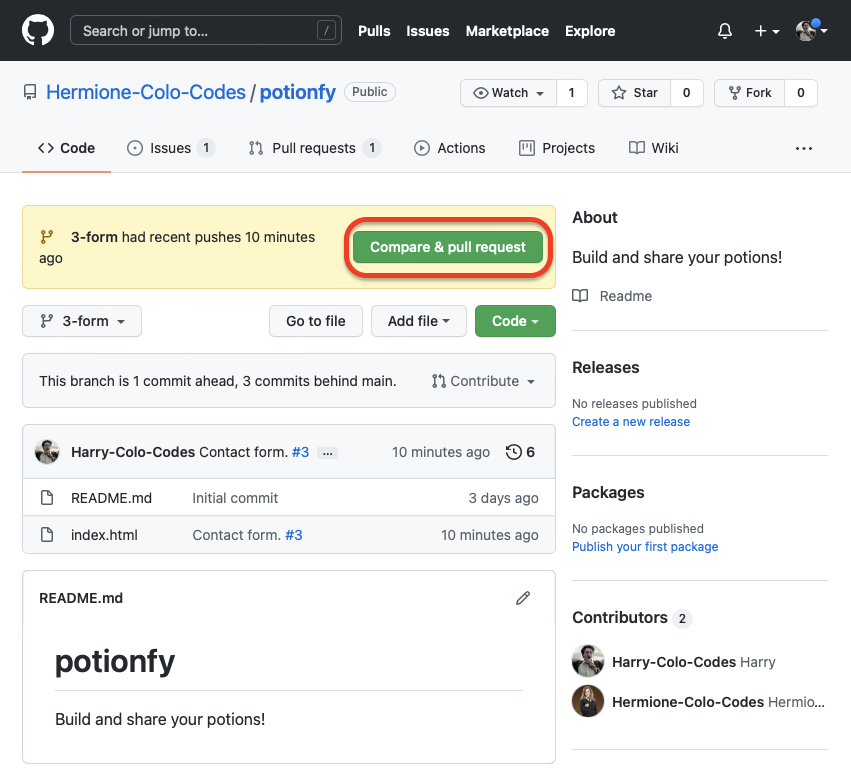Star the potionfy repository
851x776 pixels.
point(634,93)
